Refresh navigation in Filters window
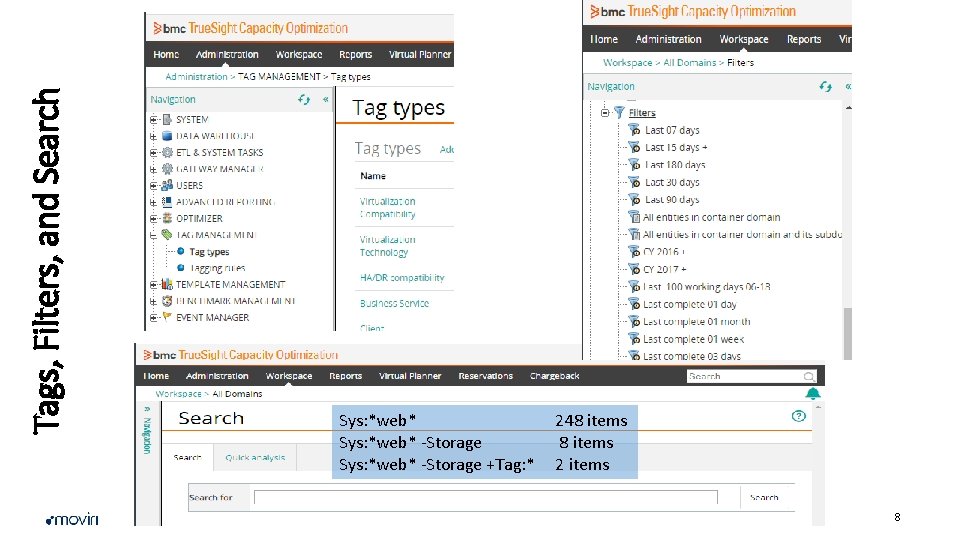This screenshot has height=540, width=960. [825, 86]
